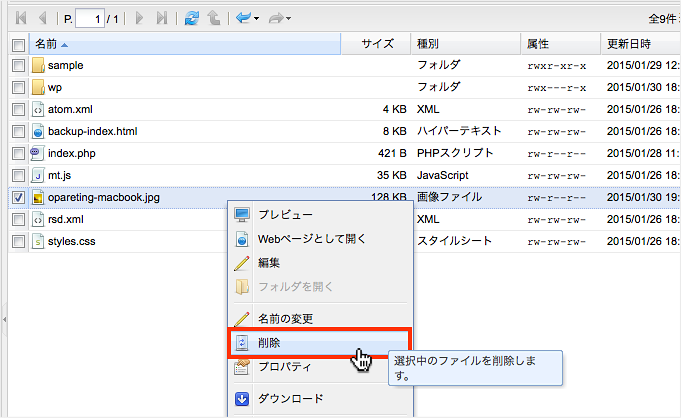Click the blue download arrow icon
The image size is (681, 418).
(x=242, y=398)
